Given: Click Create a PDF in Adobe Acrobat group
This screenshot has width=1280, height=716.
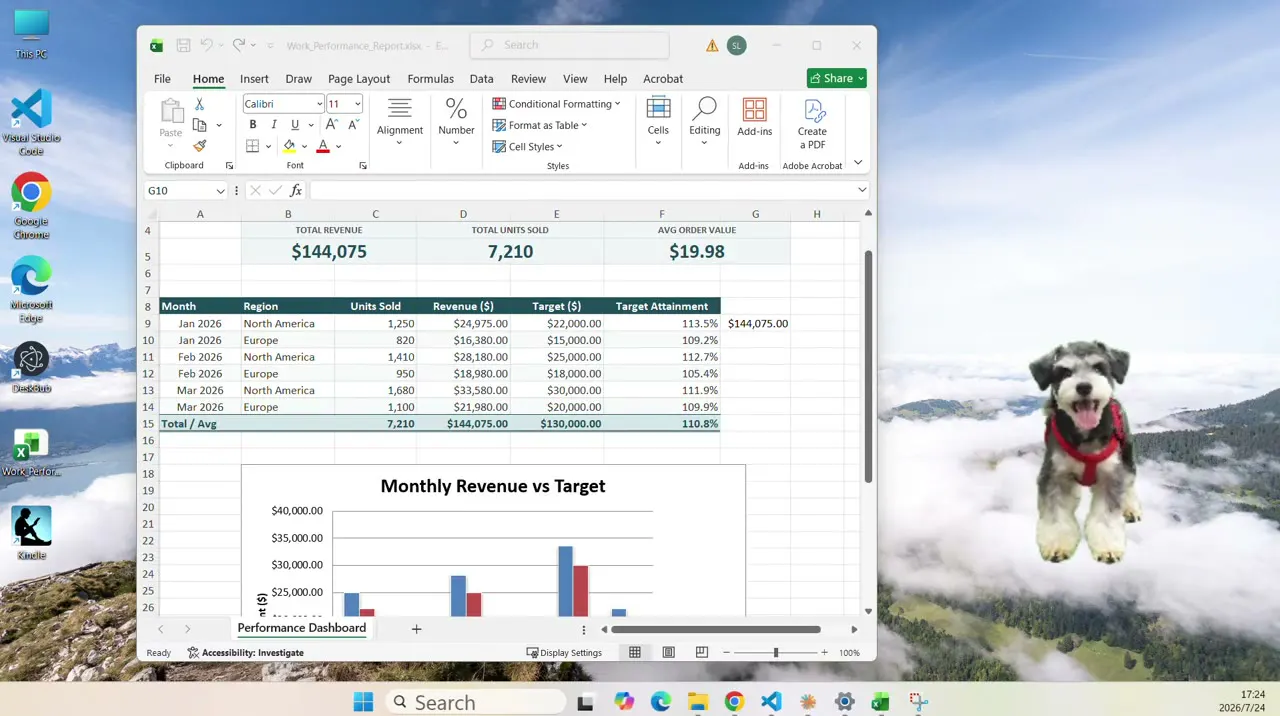Looking at the screenshot, I should pyautogui.click(x=812, y=124).
